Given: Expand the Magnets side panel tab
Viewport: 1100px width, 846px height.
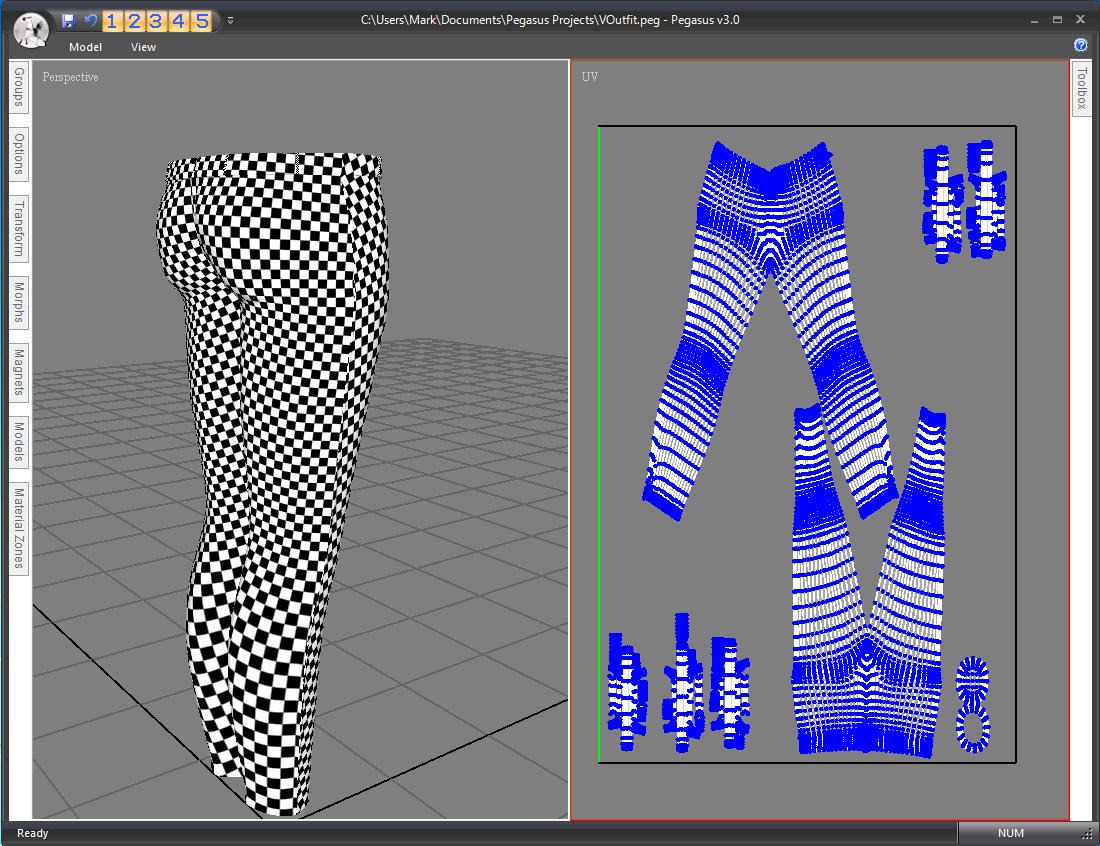Looking at the screenshot, I should tap(19, 372).
